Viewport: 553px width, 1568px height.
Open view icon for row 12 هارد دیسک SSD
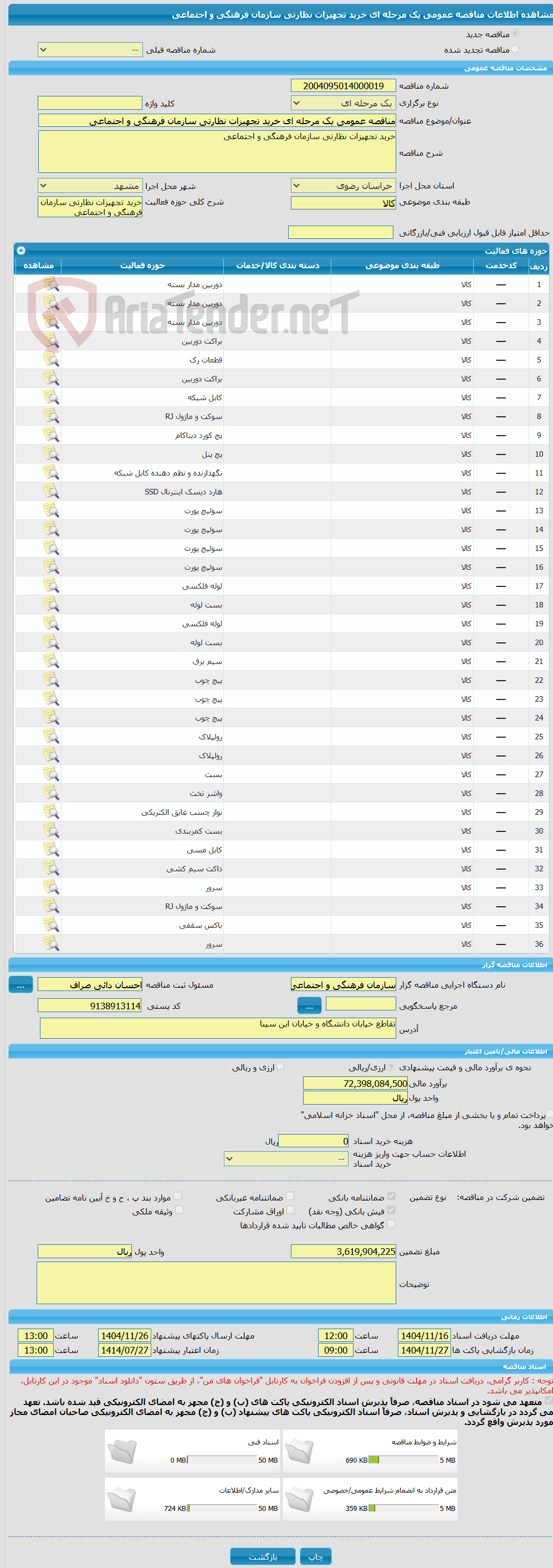click(51, 492)
